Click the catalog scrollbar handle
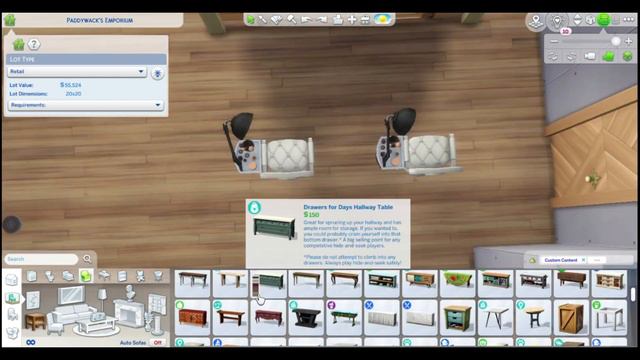Screen dimensions: 640x360 tap(633, 294)
